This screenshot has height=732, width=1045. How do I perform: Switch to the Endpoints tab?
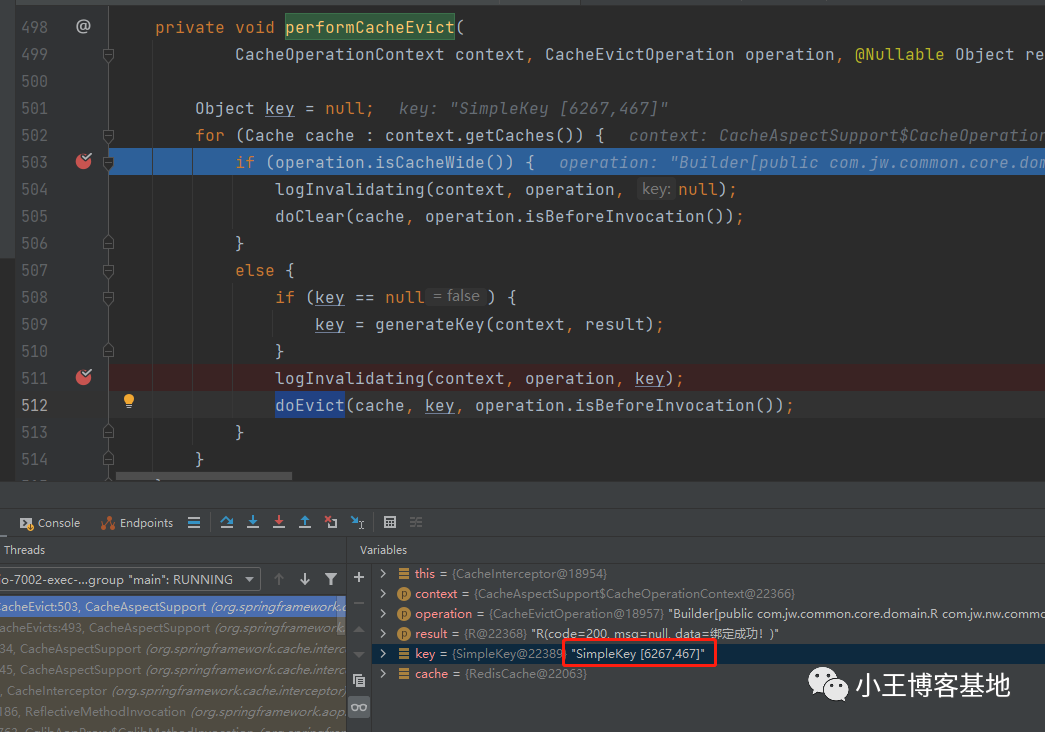[137, 523]
